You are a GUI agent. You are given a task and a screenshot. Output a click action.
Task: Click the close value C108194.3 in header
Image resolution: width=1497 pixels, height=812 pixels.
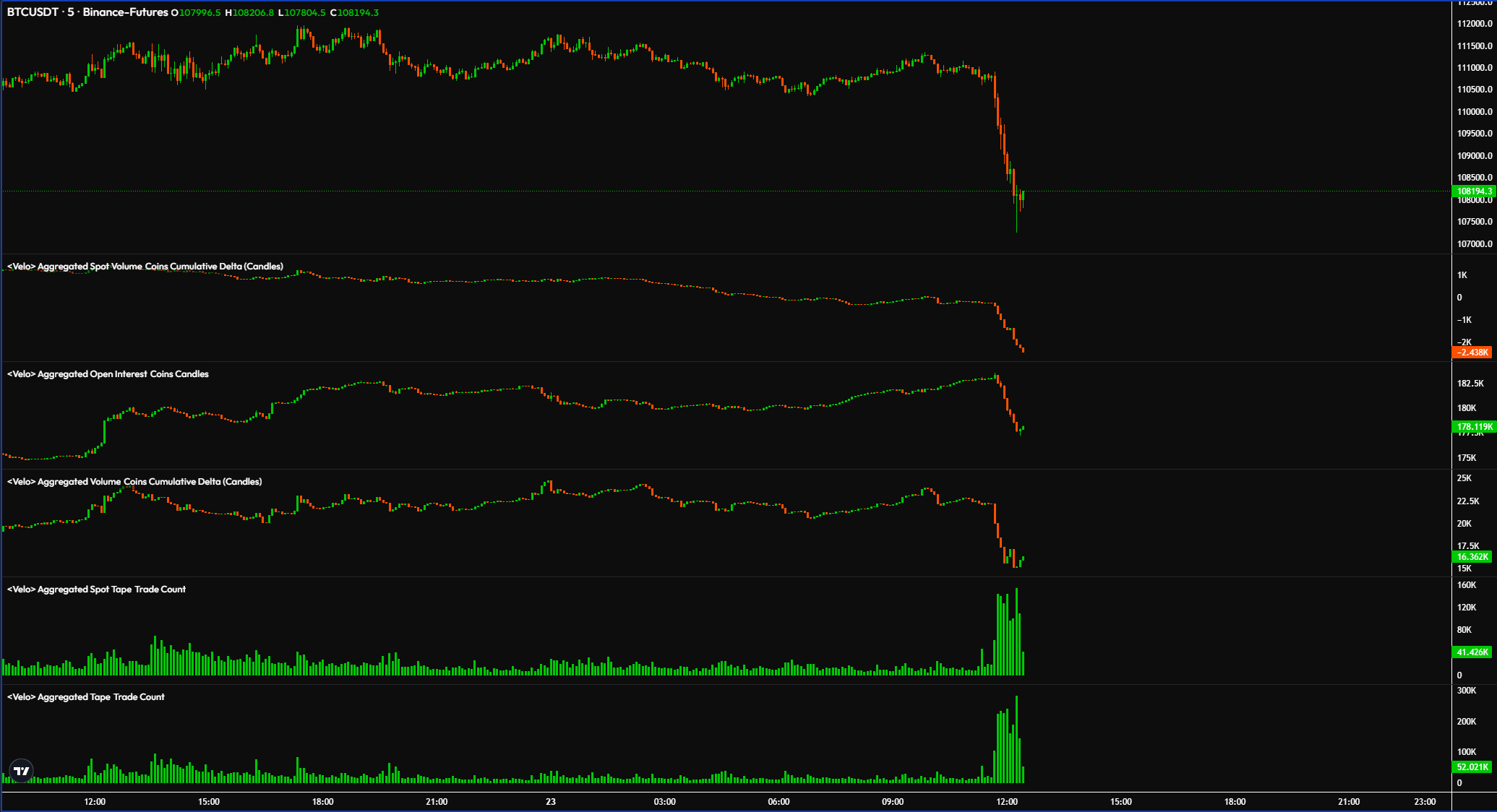tap(354, 13)
